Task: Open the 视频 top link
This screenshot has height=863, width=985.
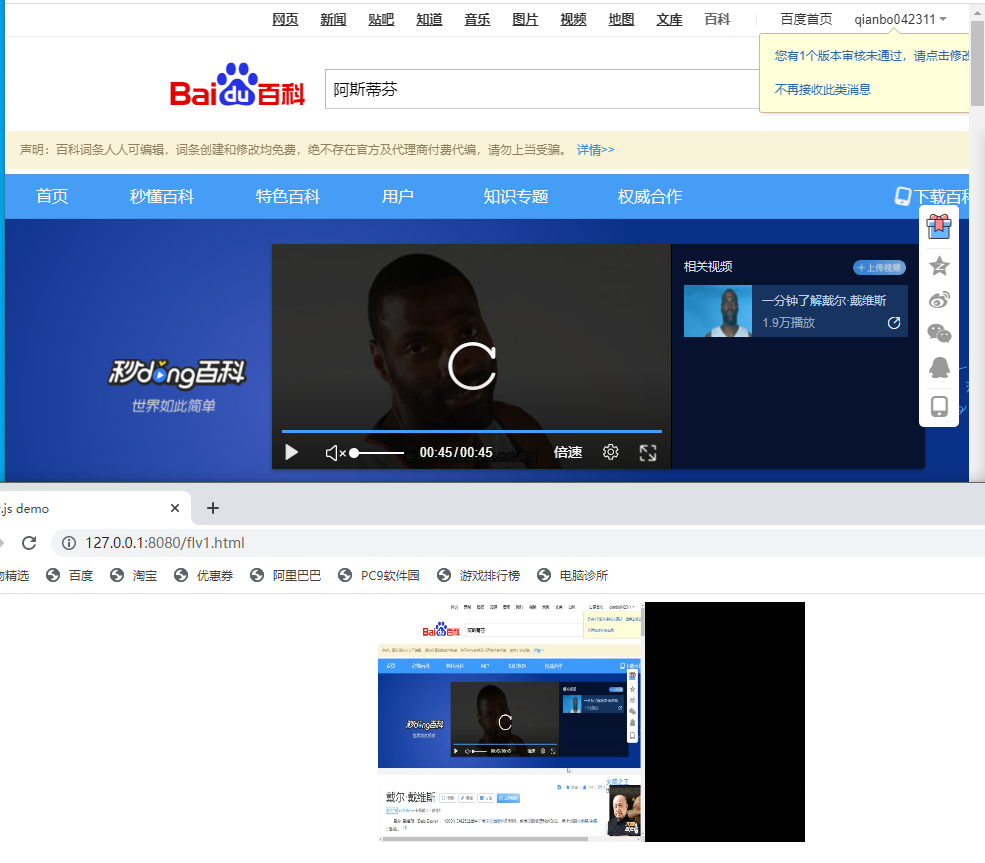Action: tap(574, 19)
